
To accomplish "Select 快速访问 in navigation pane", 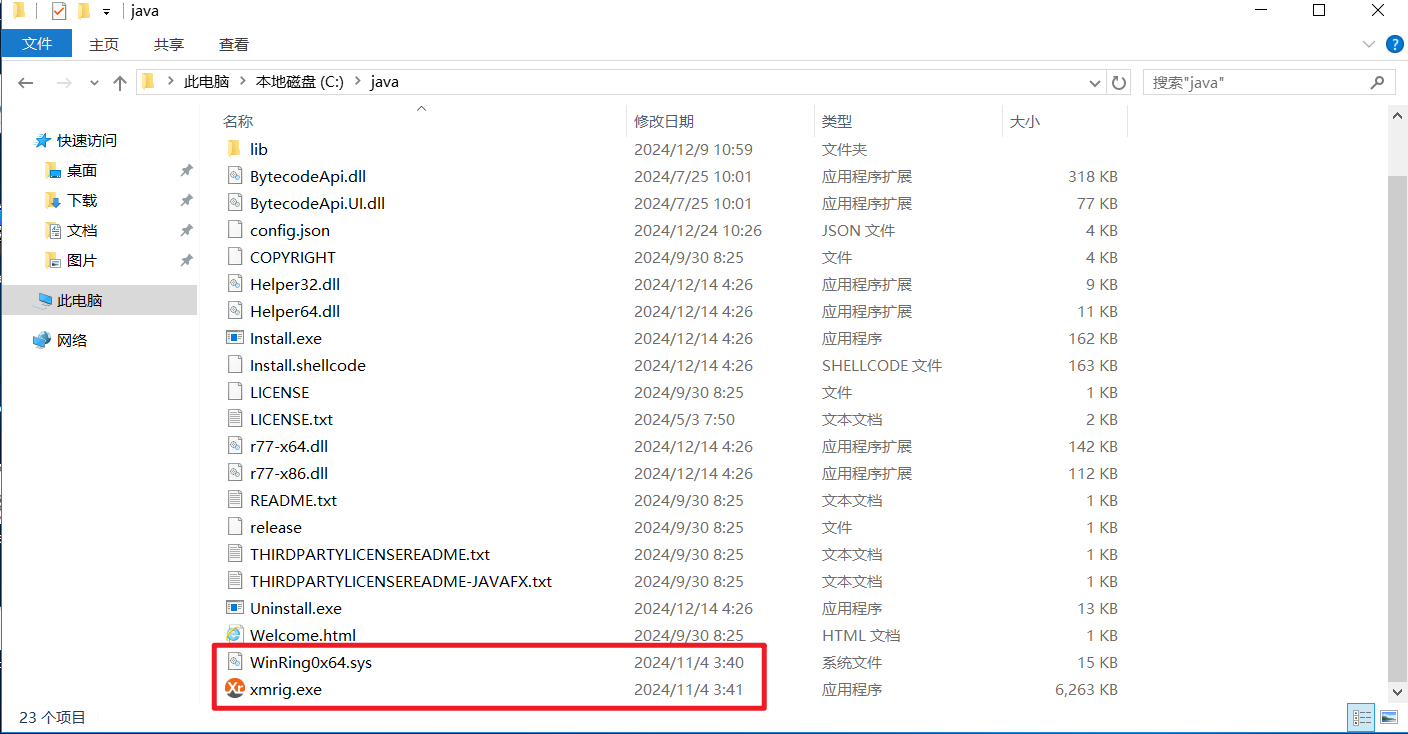I will click(x=86, y=141).
